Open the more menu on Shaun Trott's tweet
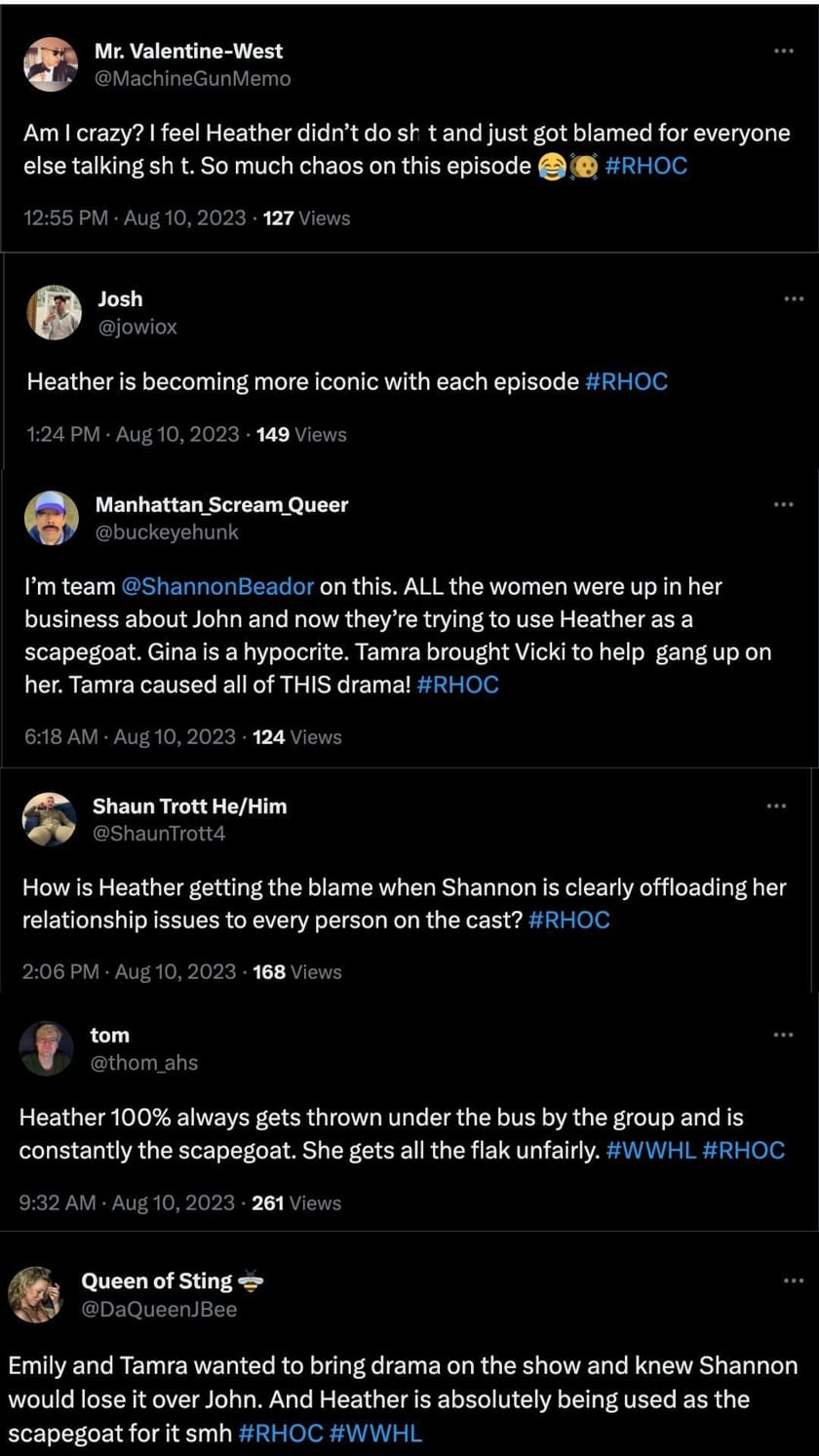The image size is (819, 1456). pyautogui.click(x=776, y=806)
